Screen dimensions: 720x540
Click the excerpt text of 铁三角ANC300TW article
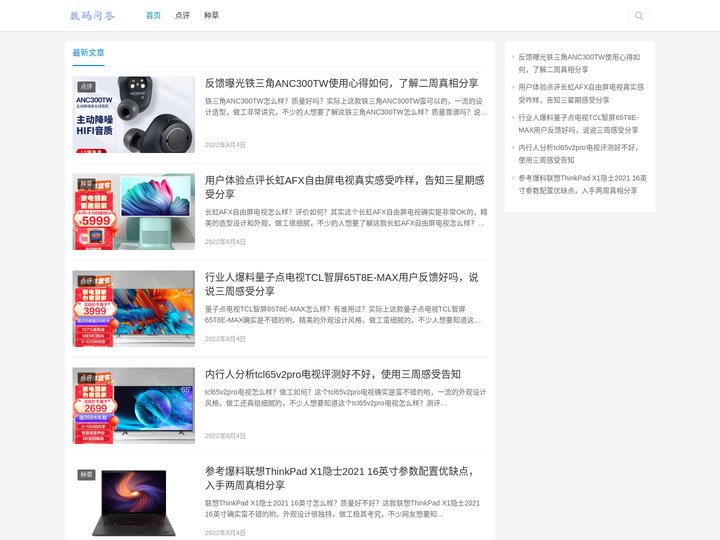tap(346, 107)
